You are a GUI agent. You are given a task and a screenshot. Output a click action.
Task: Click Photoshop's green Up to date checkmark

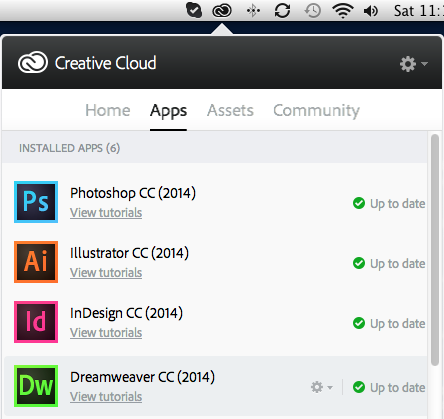359,203
